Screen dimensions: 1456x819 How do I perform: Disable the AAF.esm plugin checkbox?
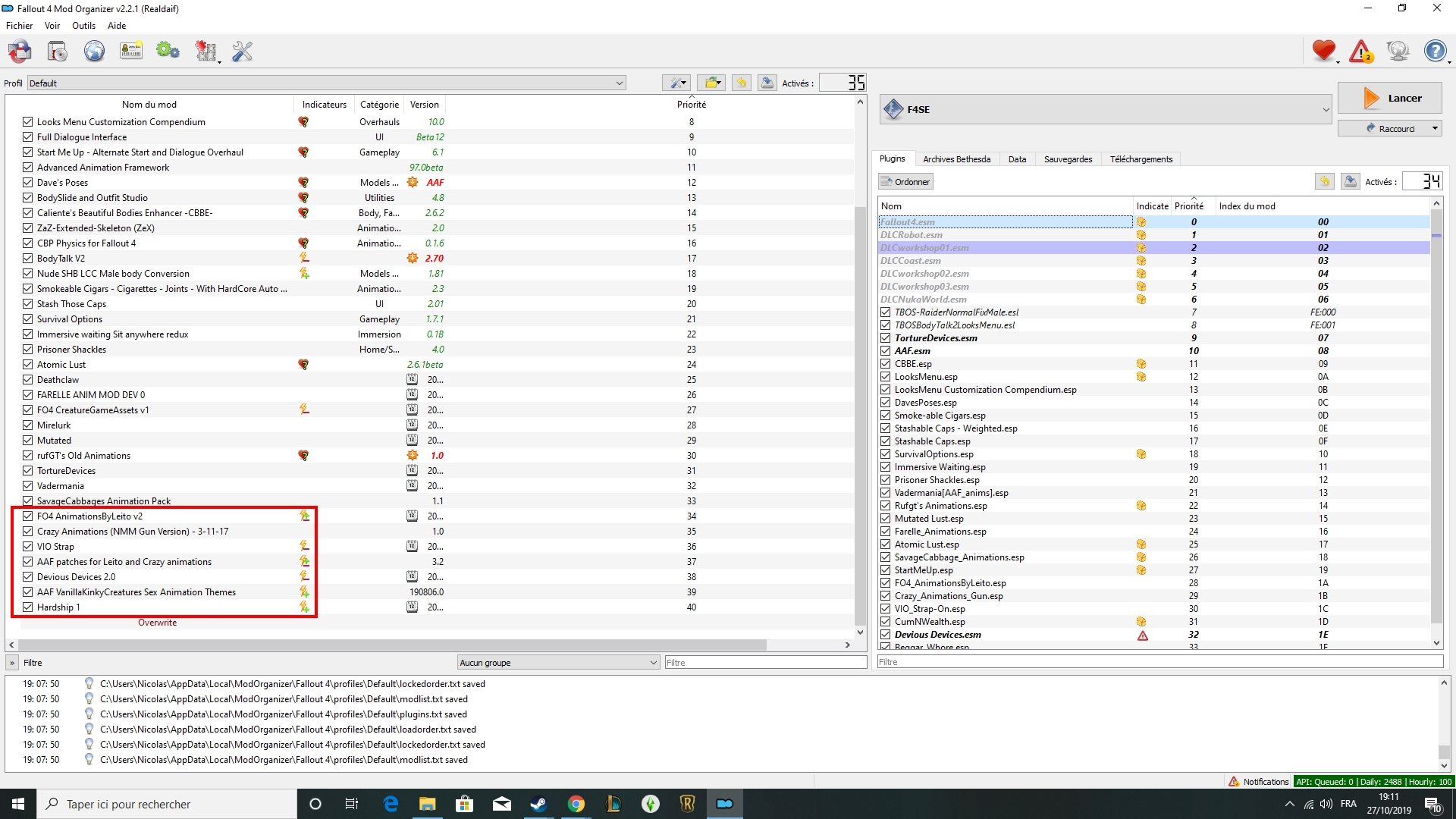click(x=885, y=350)
